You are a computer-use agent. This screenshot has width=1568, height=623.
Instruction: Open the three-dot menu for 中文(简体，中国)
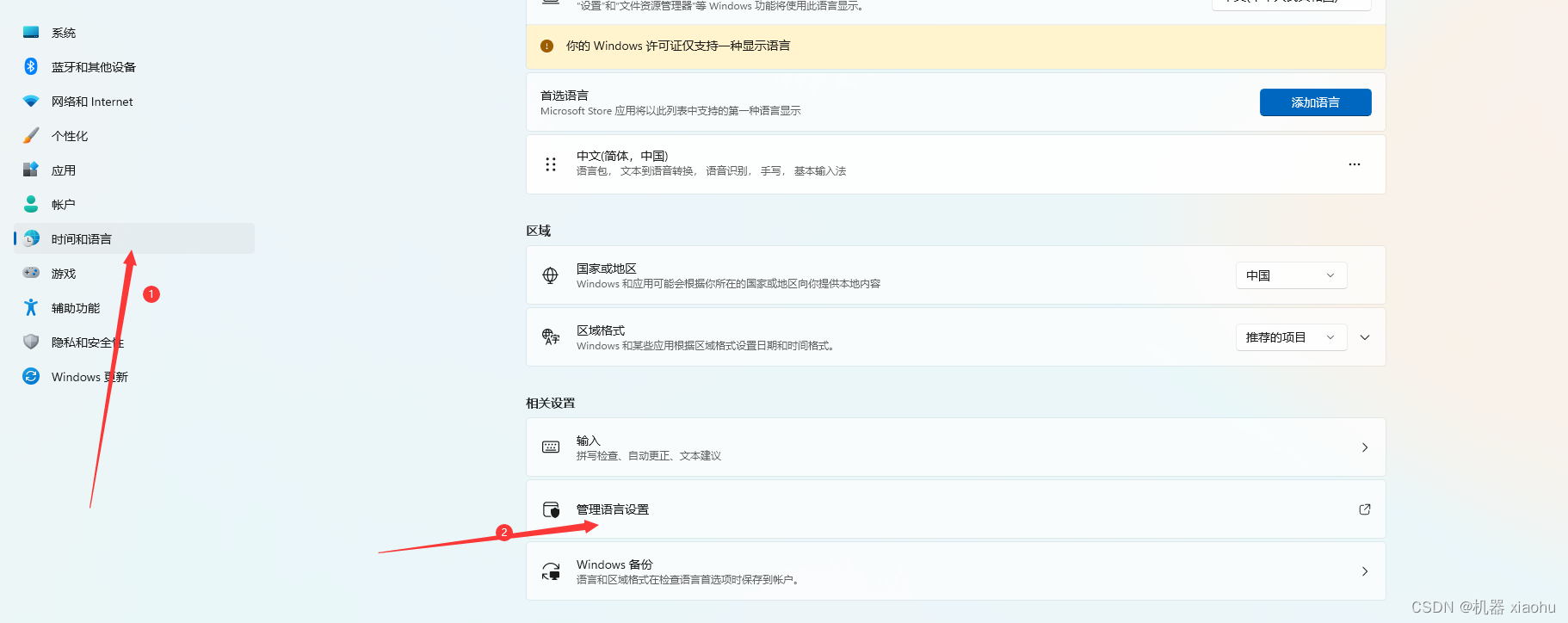(x=1355, y=164)
